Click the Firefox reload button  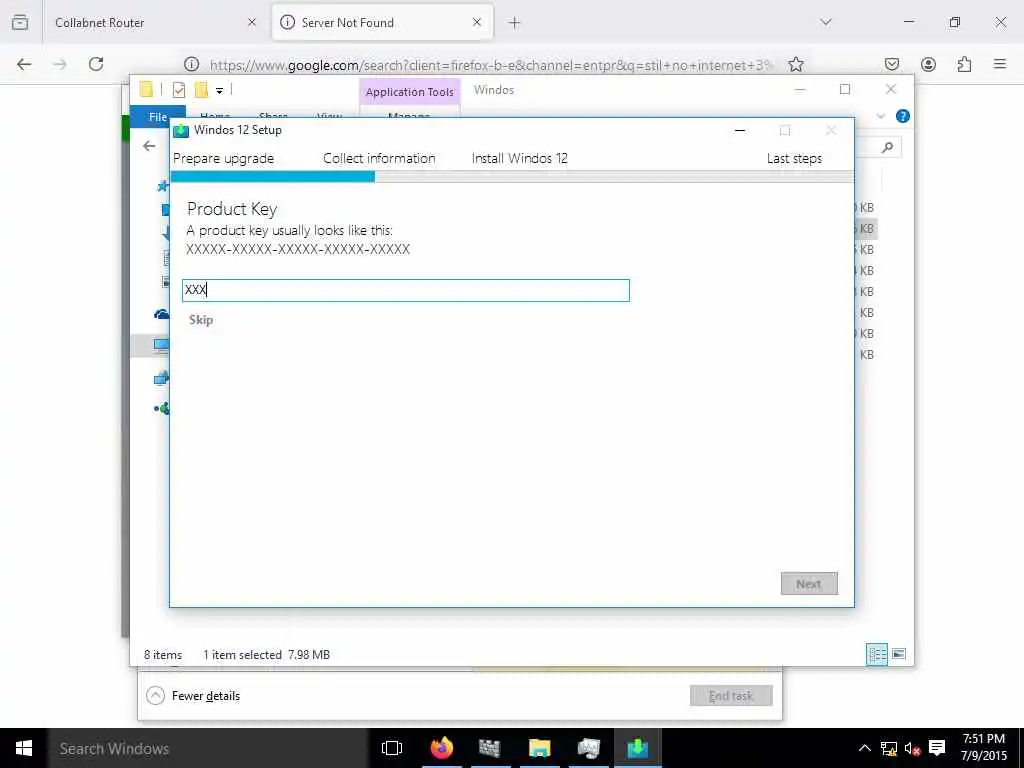click(96, 64)
